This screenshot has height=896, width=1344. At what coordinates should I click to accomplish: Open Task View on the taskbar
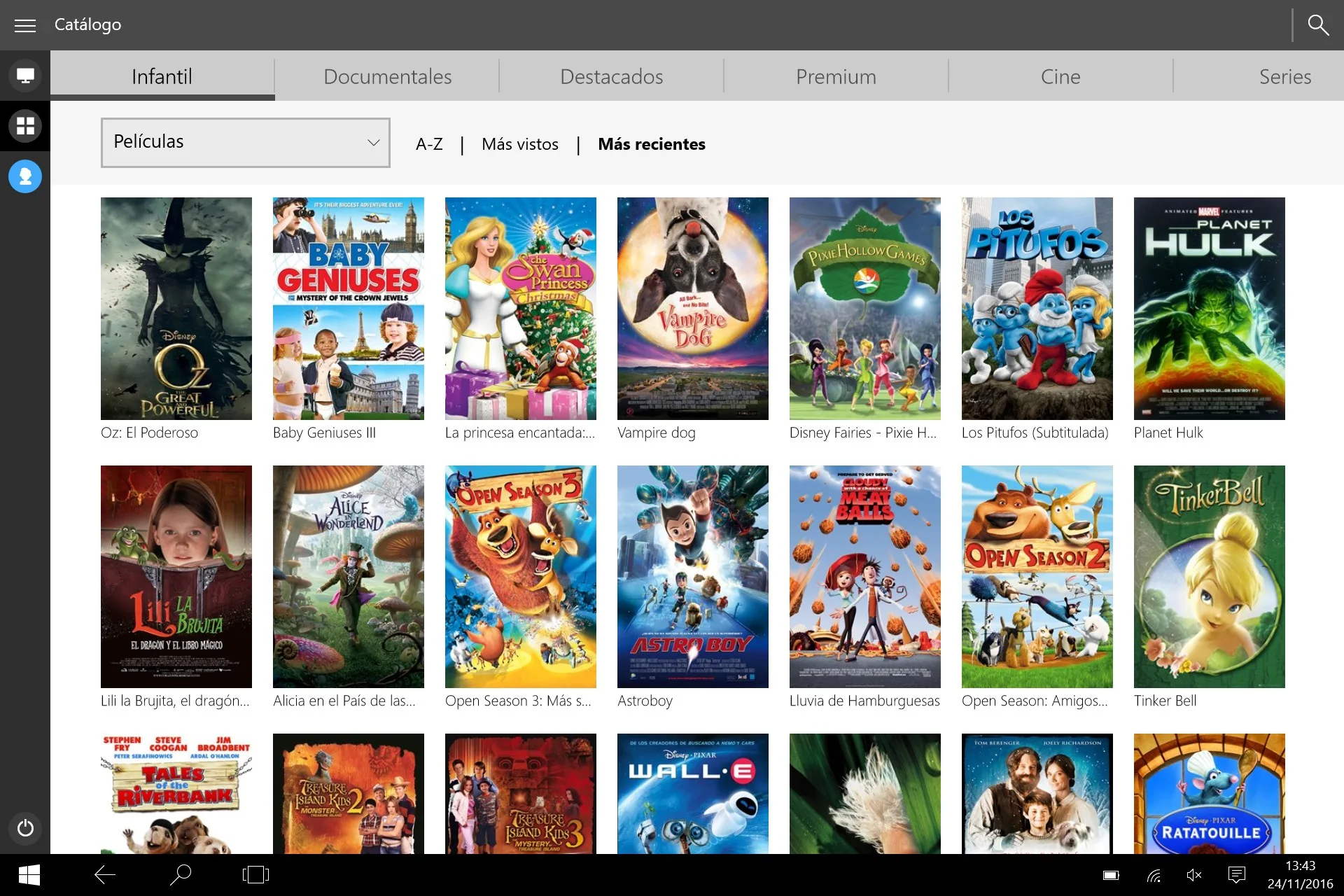[255, 874]
